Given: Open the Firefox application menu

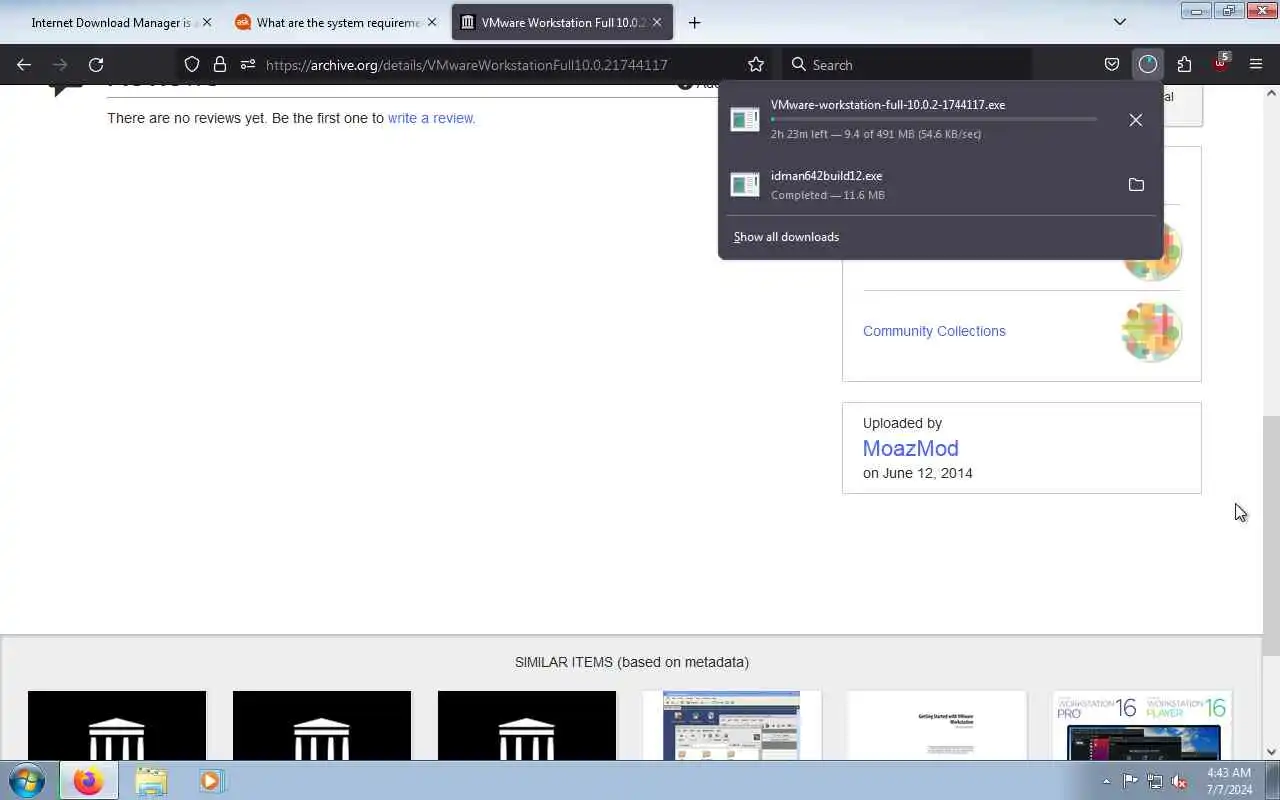Looking at the screenshot, I should pyautogui.click(x=1256, y=65).
